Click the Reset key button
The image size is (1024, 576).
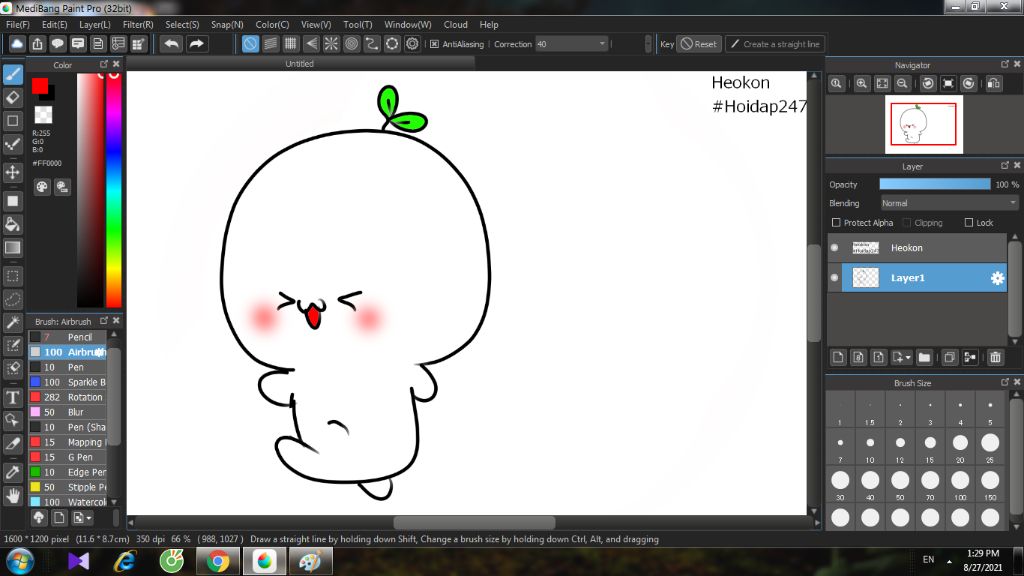(x=699, y=44)
